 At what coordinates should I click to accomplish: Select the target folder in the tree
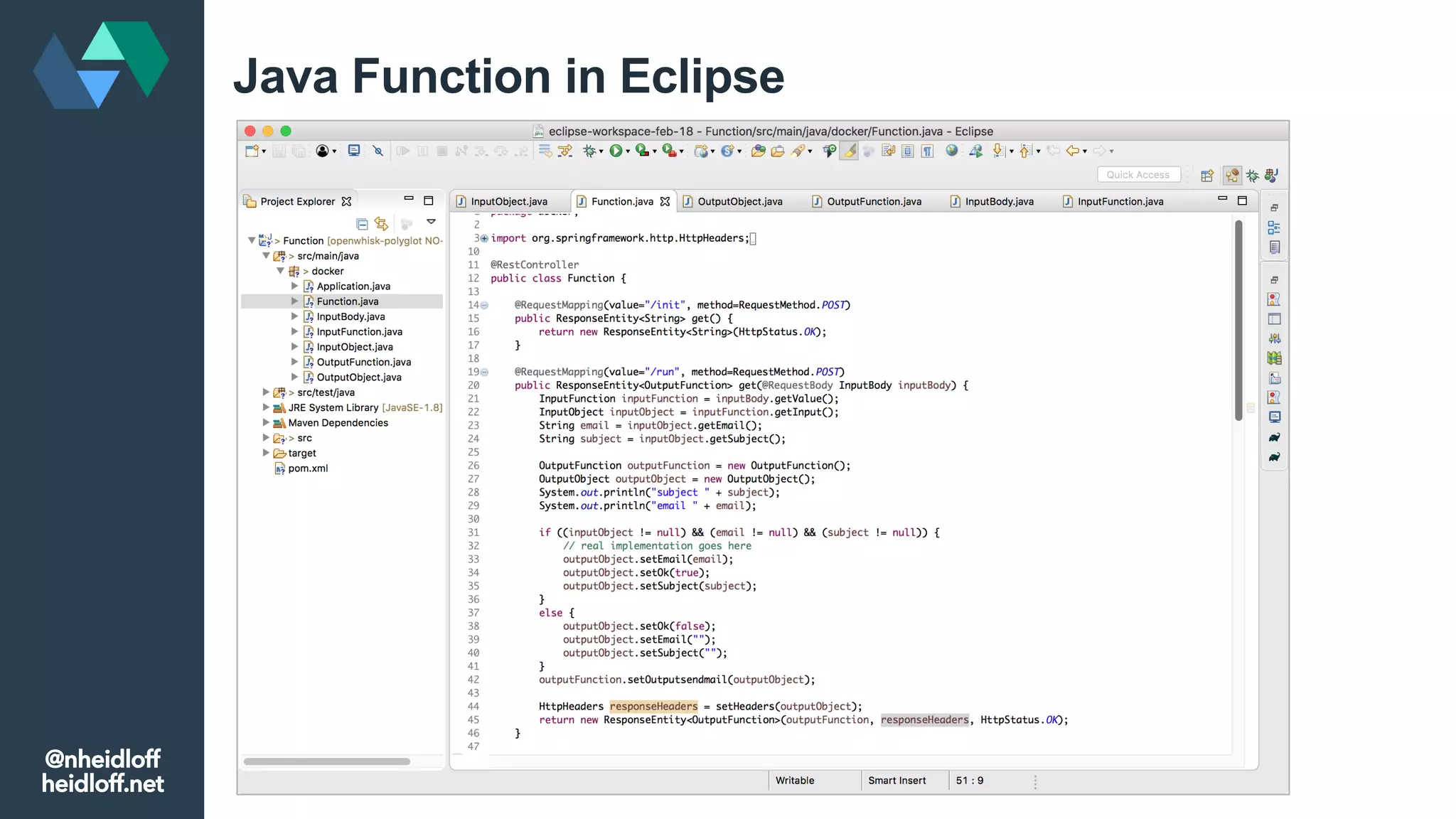(301, 453)
